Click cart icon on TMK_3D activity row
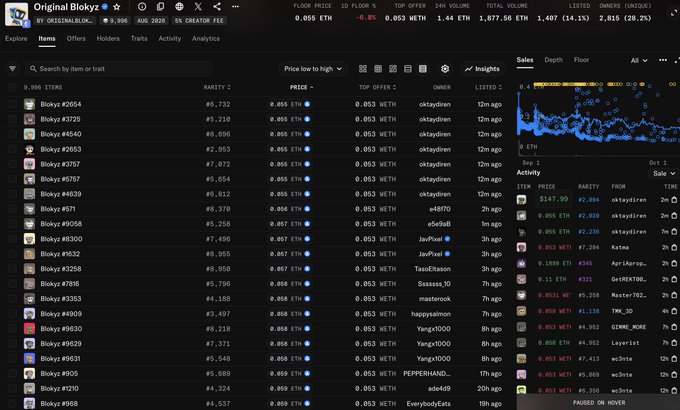The height and width of the screenshot is (410, 680). coord(674,311)
